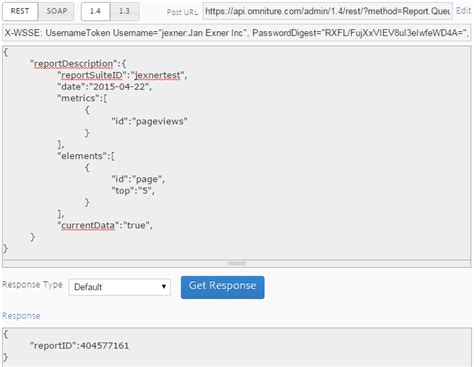The width and height of the screenshot is (474, 367).
Task: Click the Get Response button
Action: pyautogui.click(x=223, y=287)
